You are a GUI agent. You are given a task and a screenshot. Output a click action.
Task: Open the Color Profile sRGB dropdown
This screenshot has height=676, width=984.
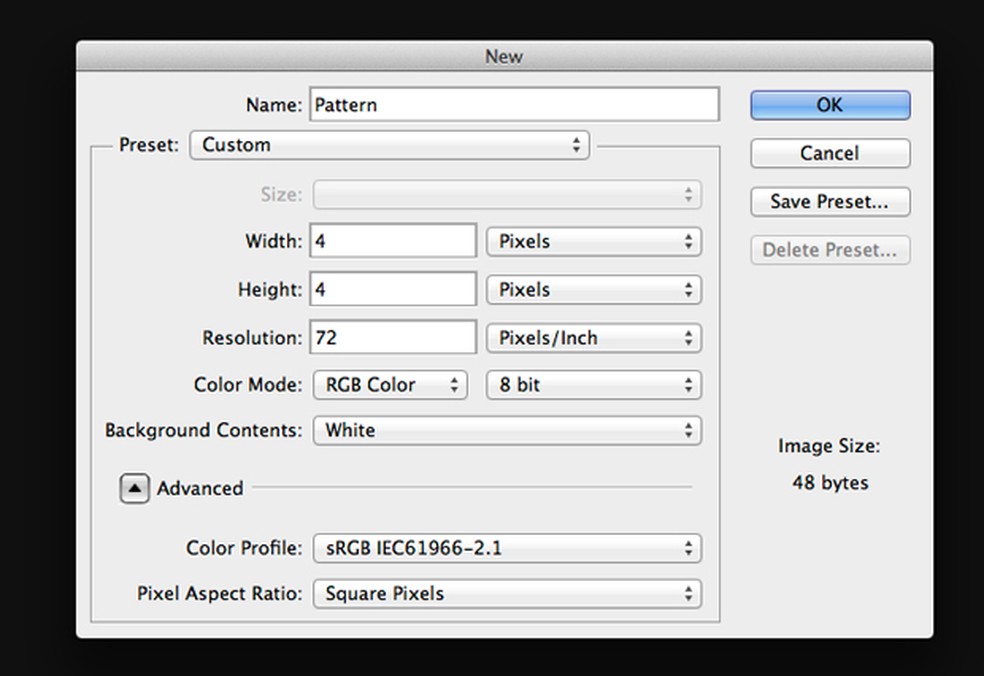(x=507, y=548)
